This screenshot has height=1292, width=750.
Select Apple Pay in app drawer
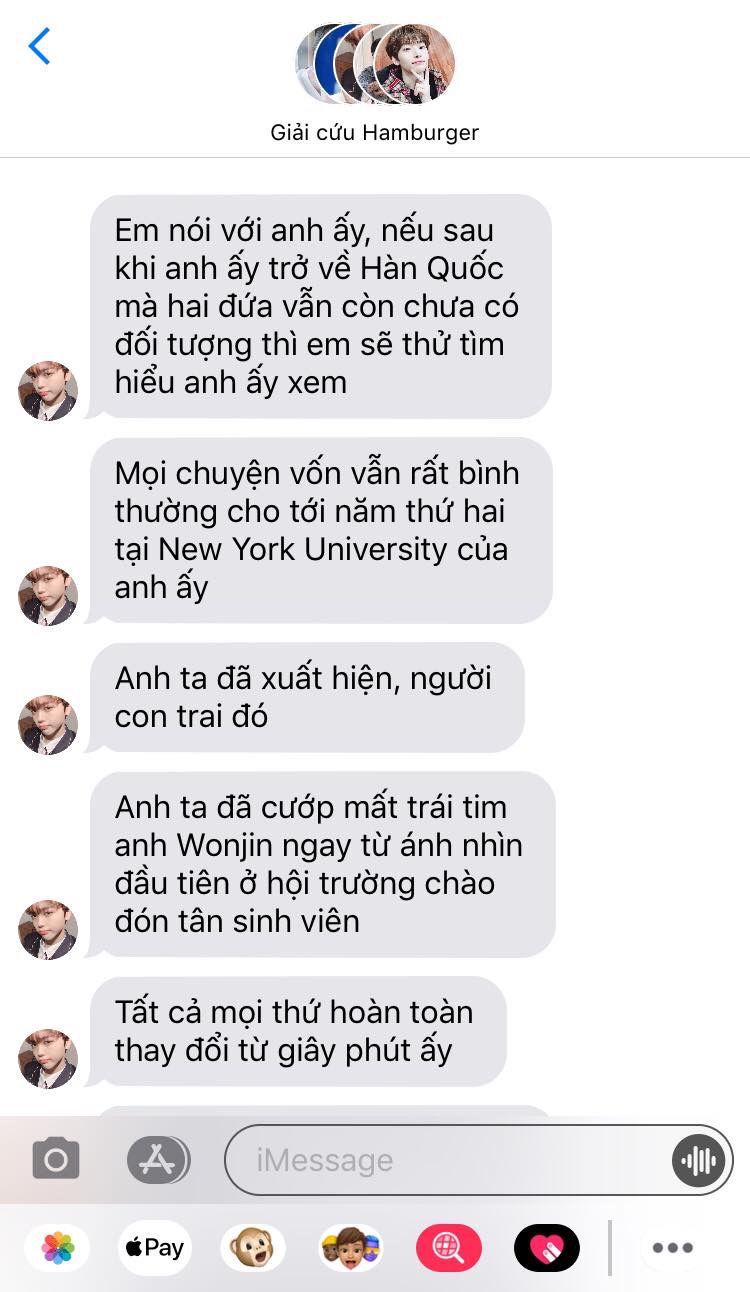tap(155, 1247)
